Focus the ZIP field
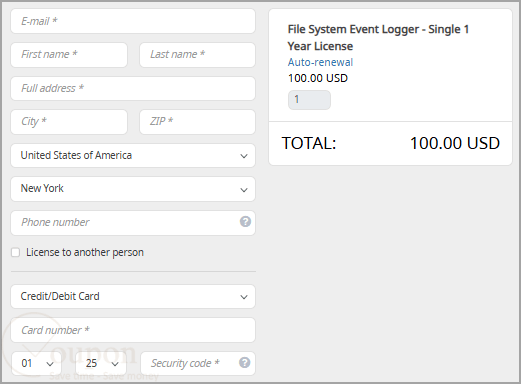 click(x=197, y=122)
